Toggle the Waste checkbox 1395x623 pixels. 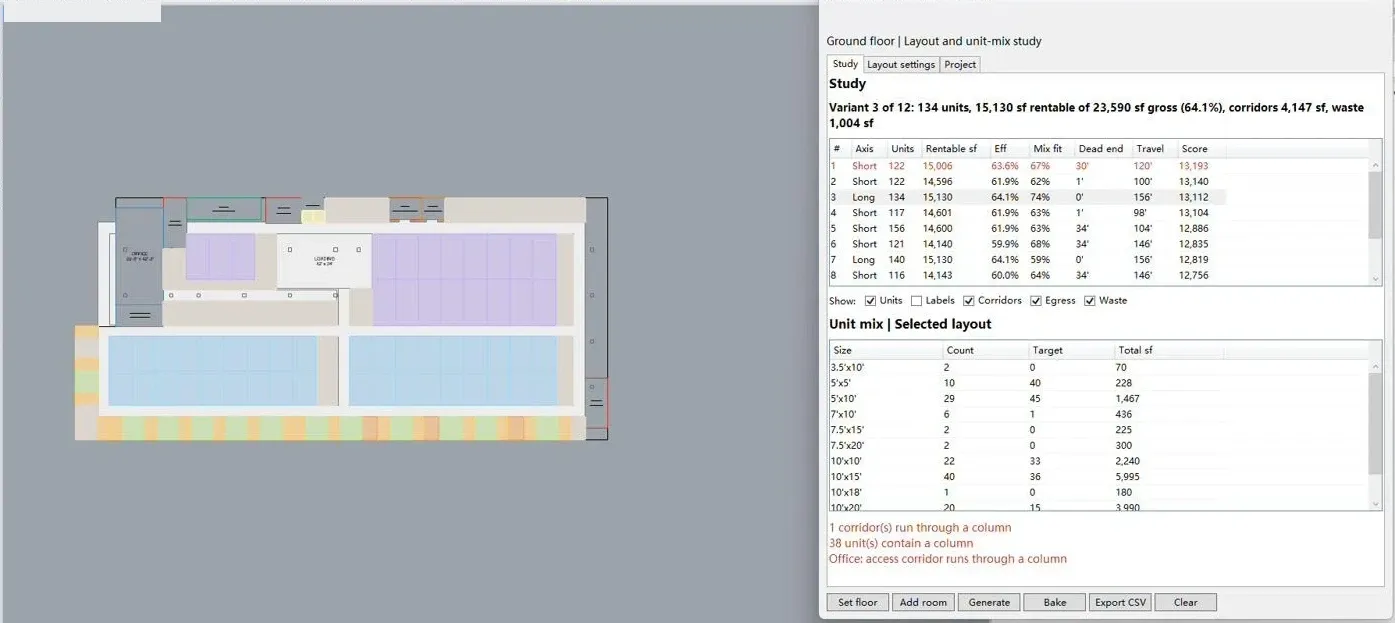click(1090, 300)
